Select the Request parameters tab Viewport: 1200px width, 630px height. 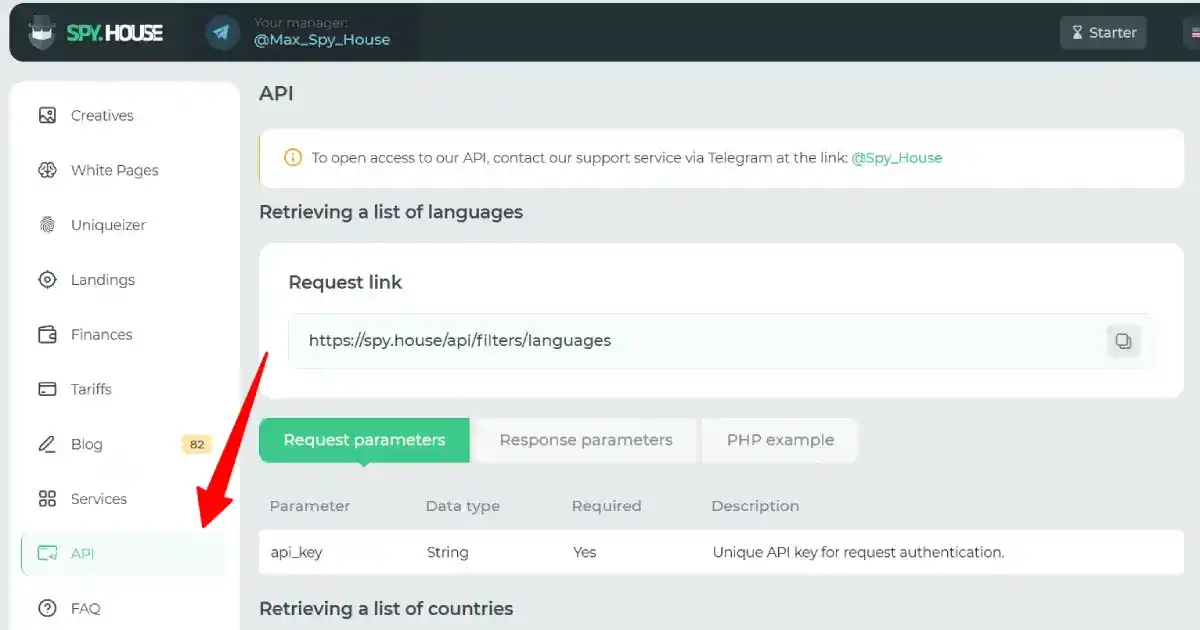click(364, 440)
